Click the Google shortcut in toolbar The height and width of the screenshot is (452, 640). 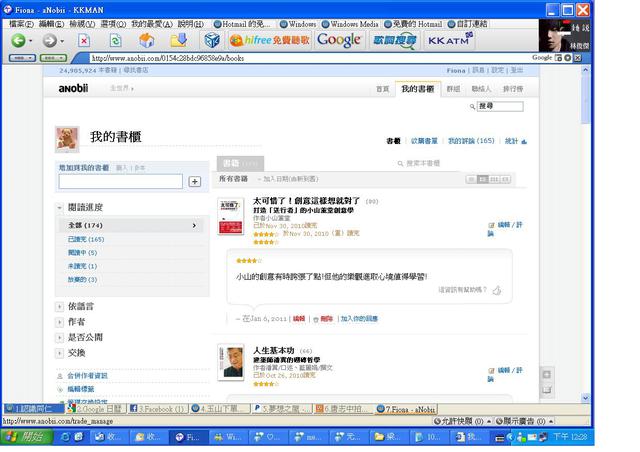pos(338,40)
